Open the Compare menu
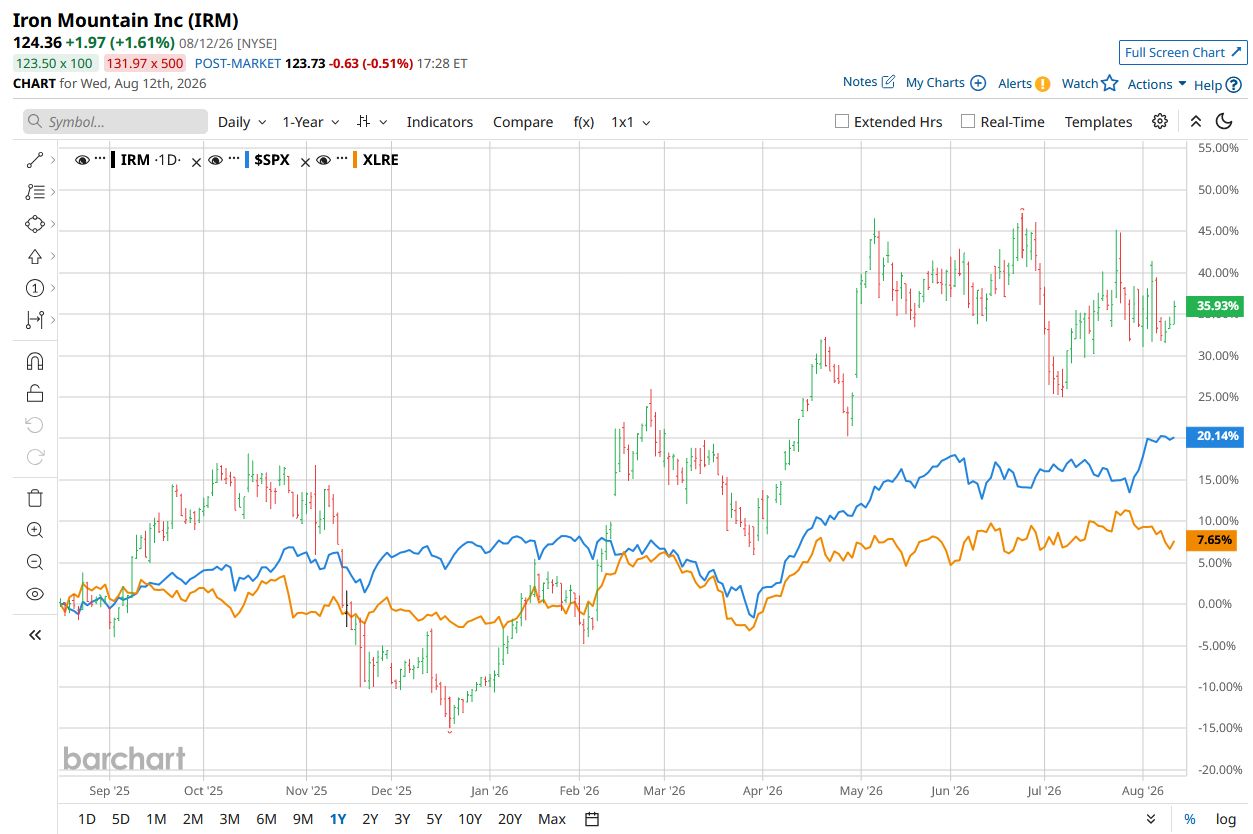The image size is (1253, 834). (523, 122)
